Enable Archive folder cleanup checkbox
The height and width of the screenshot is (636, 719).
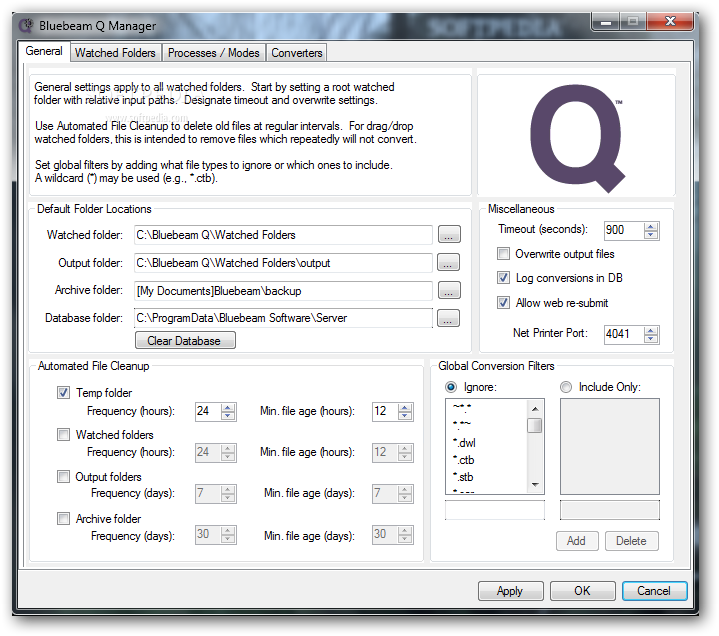point(63,519)
